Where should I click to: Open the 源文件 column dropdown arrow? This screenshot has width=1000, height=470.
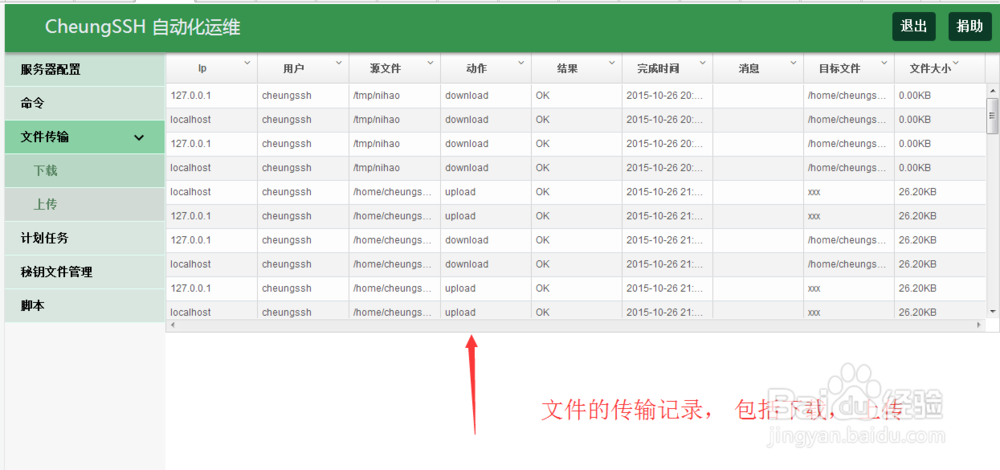tap(430, 62)
